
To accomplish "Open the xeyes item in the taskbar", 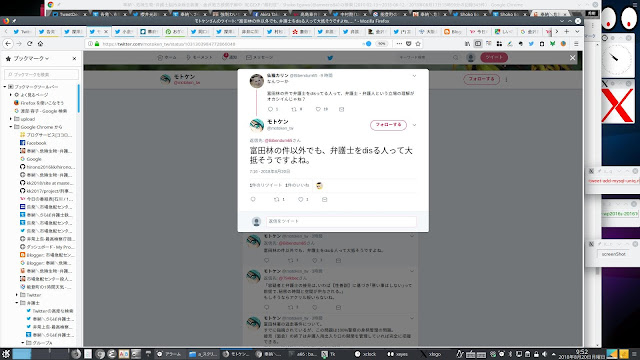I will coord(398,354).
